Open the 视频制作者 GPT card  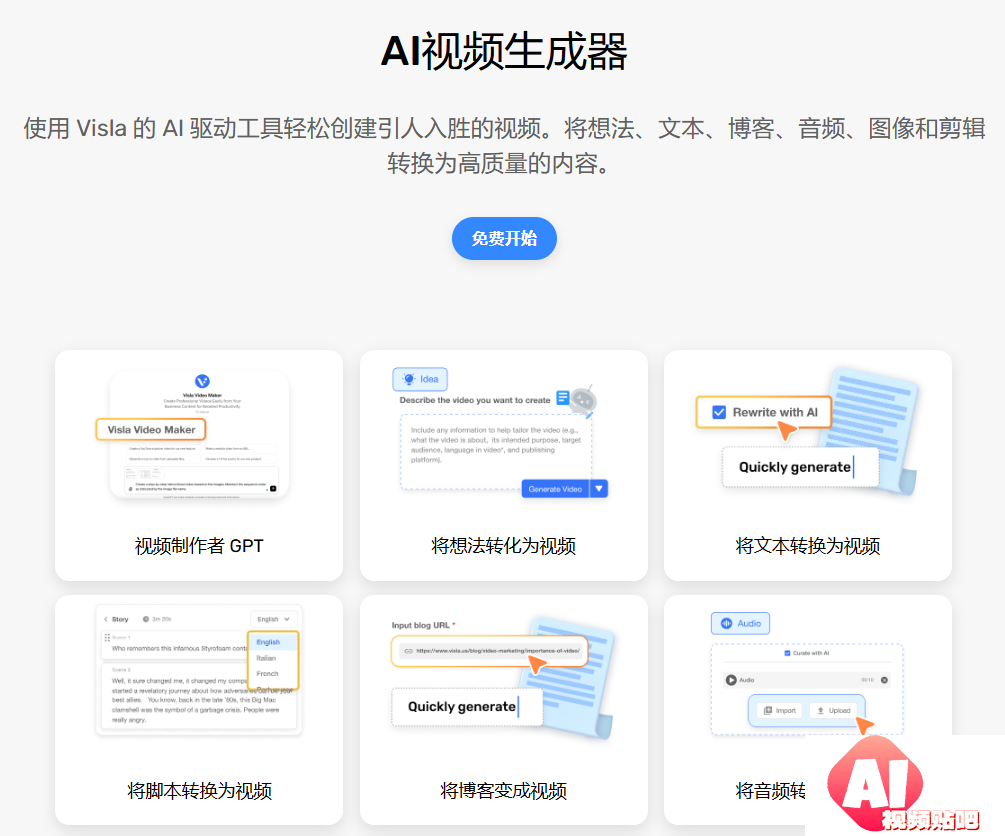199,465
